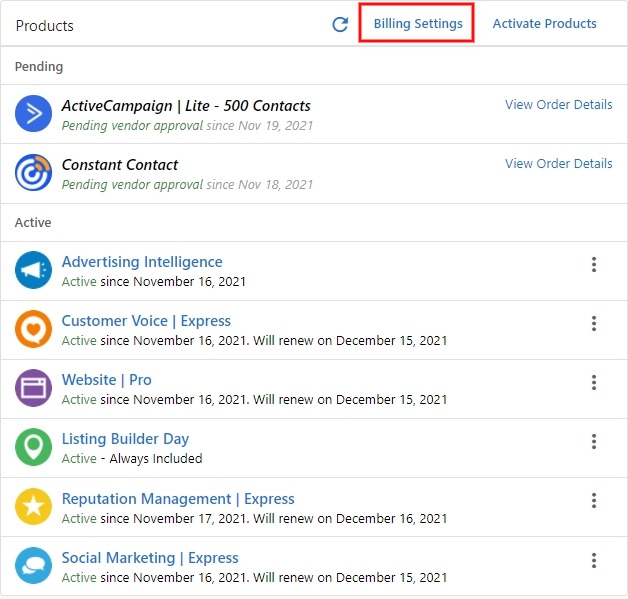
Task: Open Website | Pro product
Action: (x=107, y=380)
